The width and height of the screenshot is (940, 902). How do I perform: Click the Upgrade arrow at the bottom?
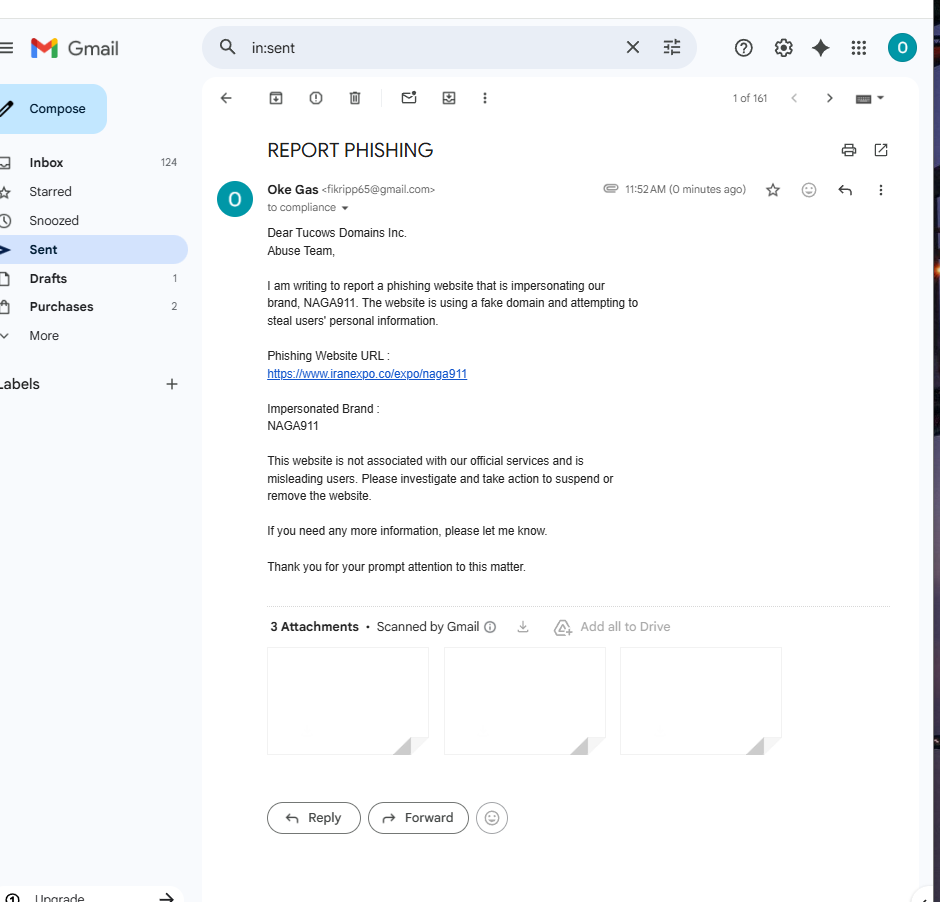point(167,897)
